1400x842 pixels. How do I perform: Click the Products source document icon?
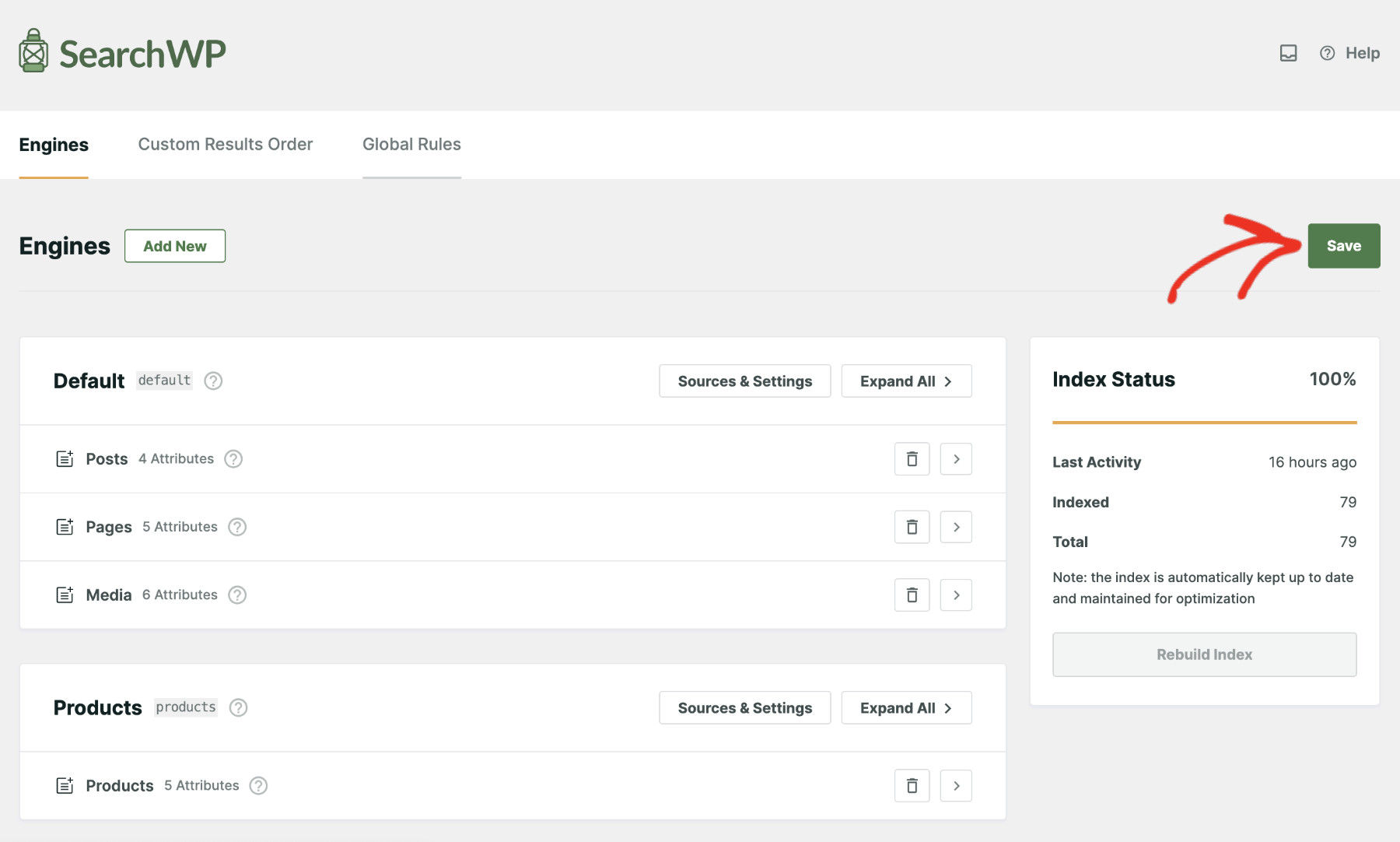click(65, 786)
